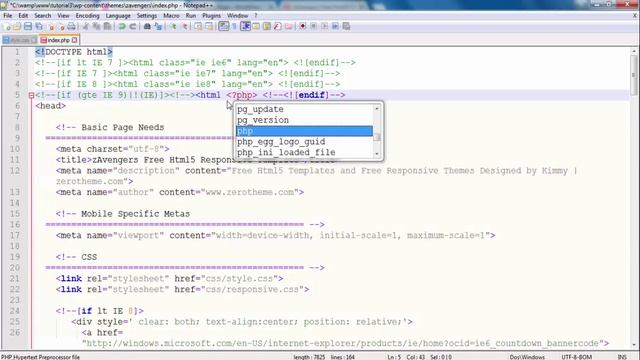Open the Macro menu
This screenshot has height=360, width=640.
tap(171, 16)
